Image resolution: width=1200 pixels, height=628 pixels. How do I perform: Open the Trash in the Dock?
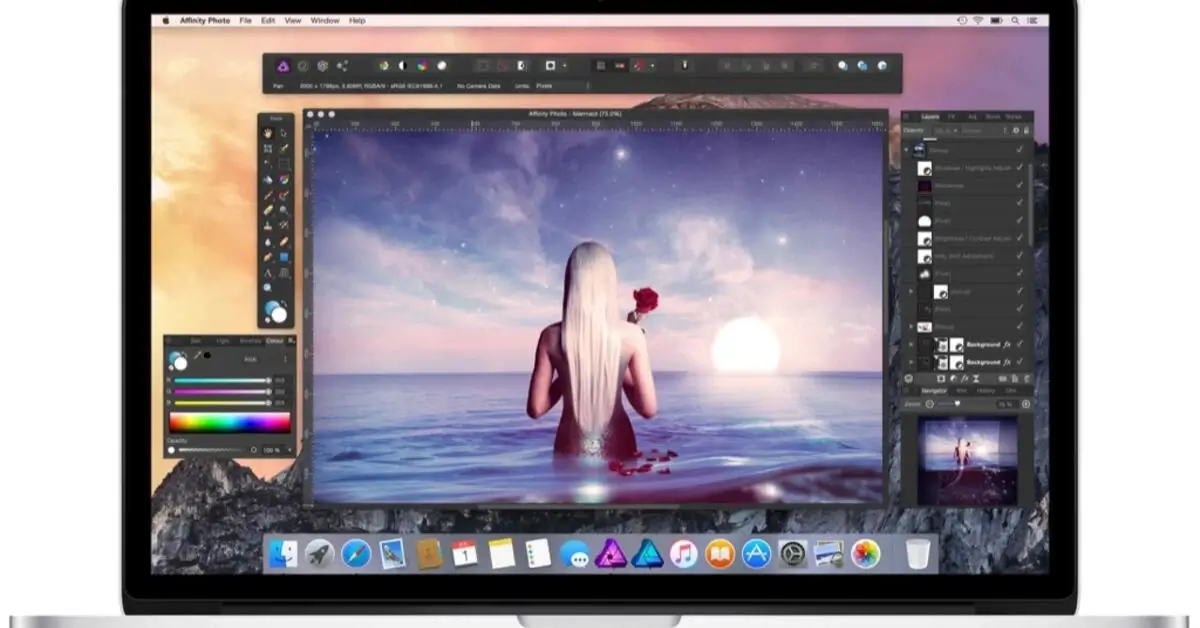[x=917, y=553]
